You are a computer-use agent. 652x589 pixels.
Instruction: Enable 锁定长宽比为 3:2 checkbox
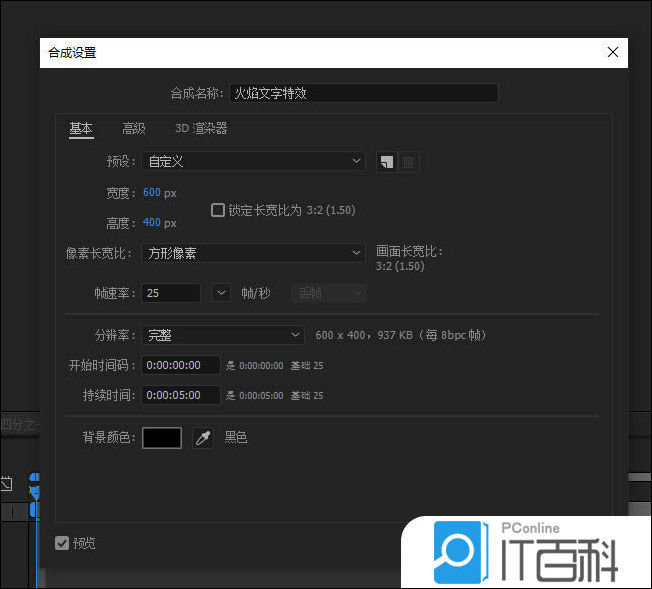[217, 210]
